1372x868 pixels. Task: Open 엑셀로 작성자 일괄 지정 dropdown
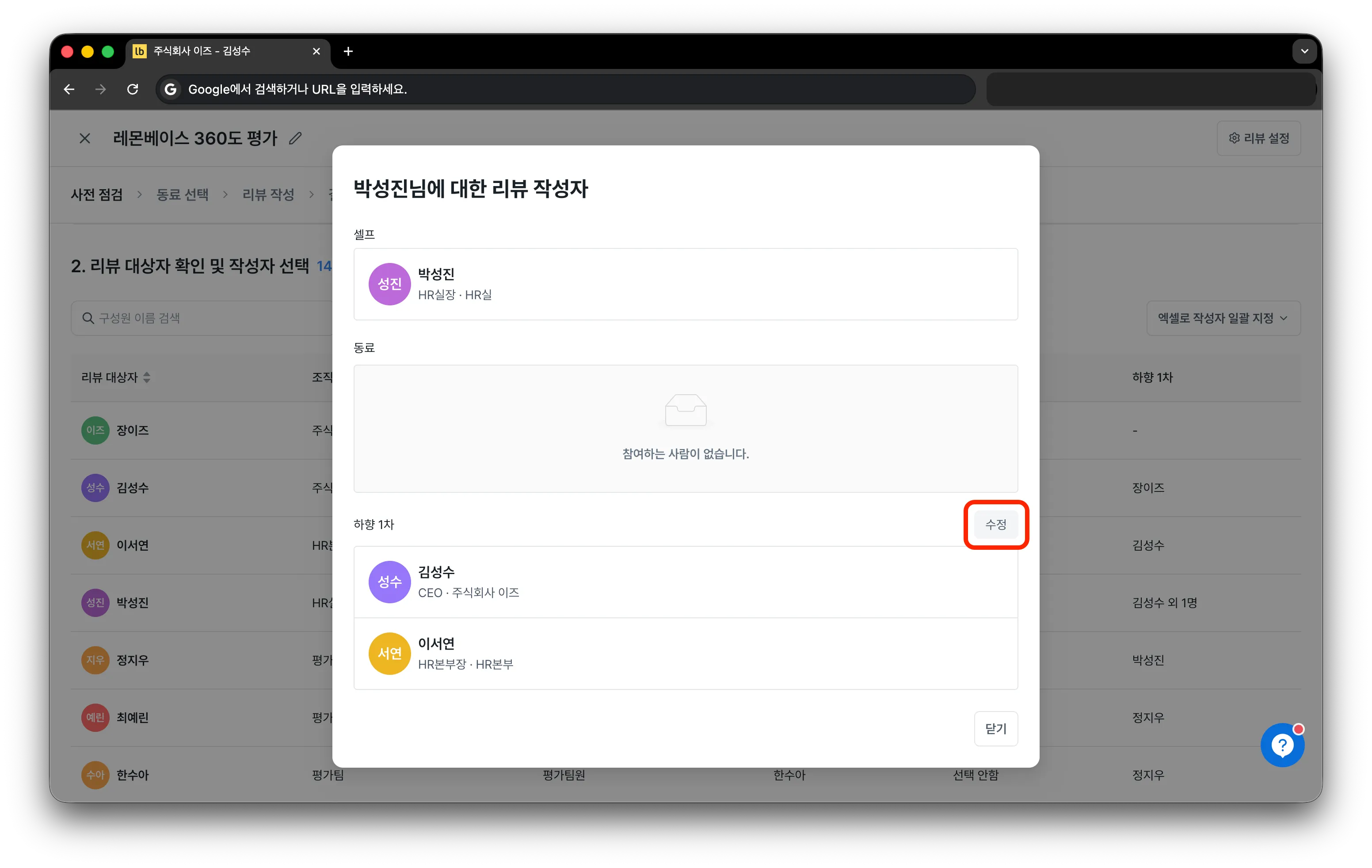pyautogui.click(x=1223, y=318)
